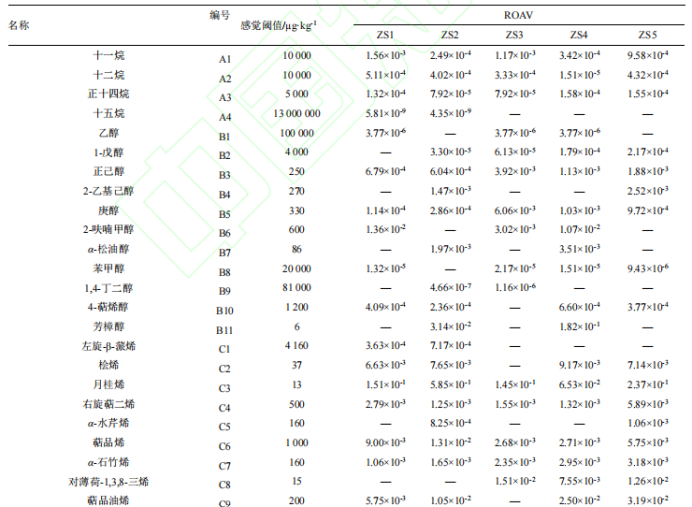This screenshot has width=692, height=507.
Task: Select the threshold value 81 000
Action: pyautogui.click(x=295, y=288)
